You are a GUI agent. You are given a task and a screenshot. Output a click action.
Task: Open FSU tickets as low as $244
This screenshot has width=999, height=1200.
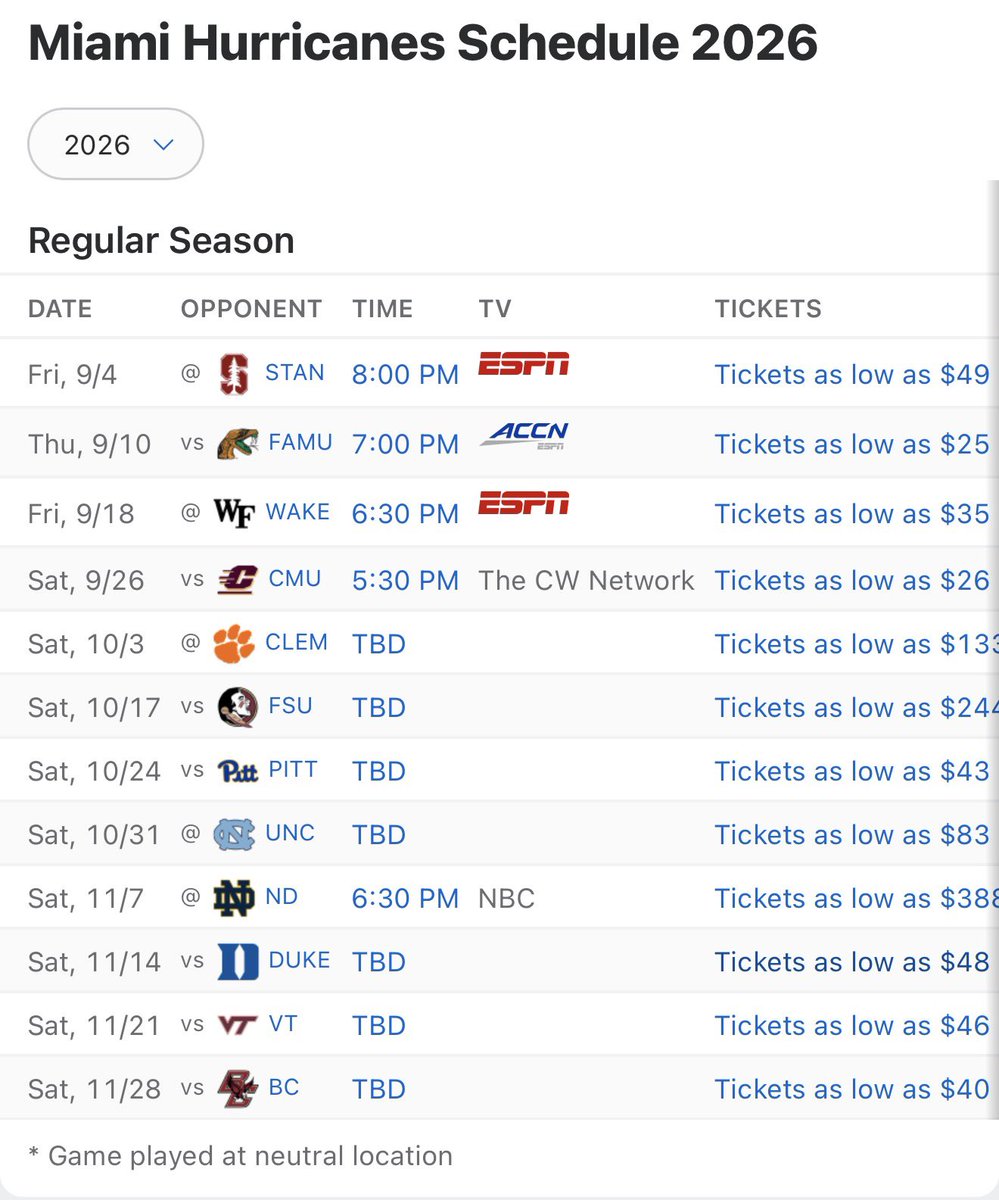coord(856,707)
